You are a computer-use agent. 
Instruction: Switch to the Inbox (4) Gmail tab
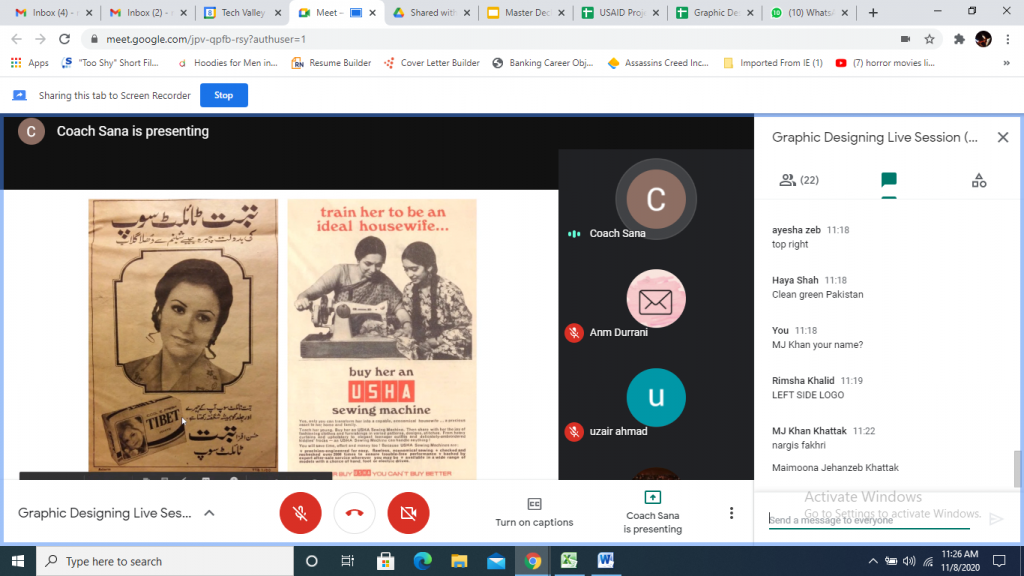52,12
